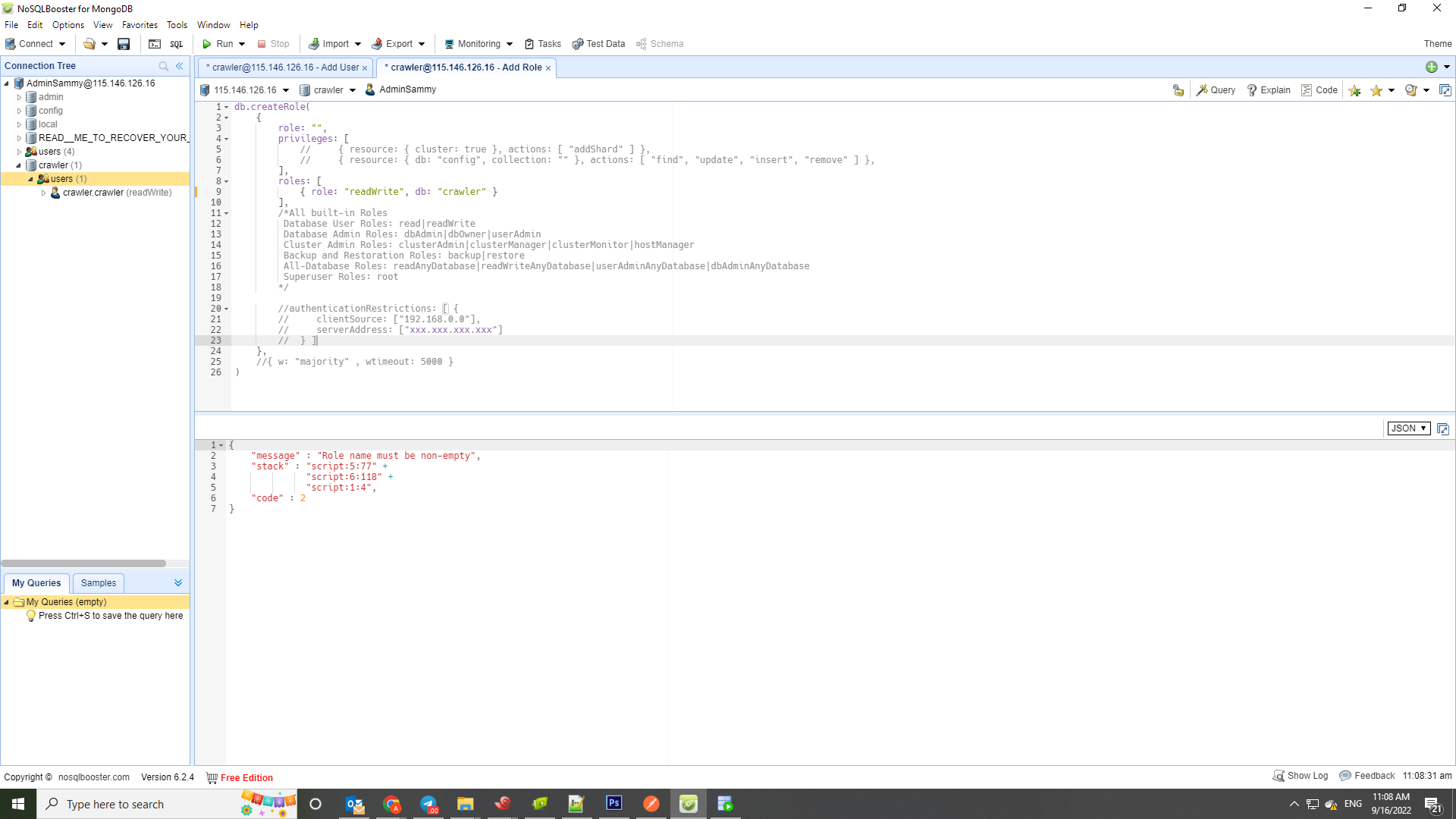The width and height of the screenshot is (1456, 819).
Task: Open the SQL query toolbar icon
Action: [x=177, y=44]
